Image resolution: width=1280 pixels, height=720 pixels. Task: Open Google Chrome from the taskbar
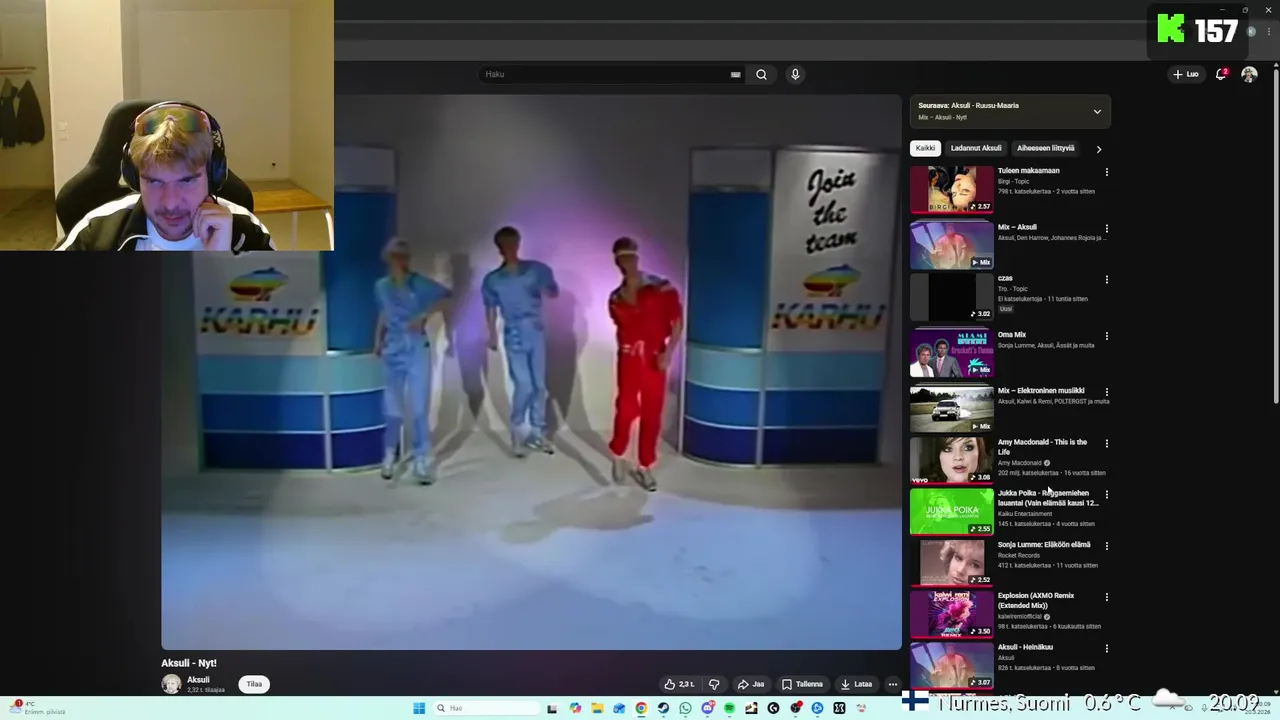point(641,708)
